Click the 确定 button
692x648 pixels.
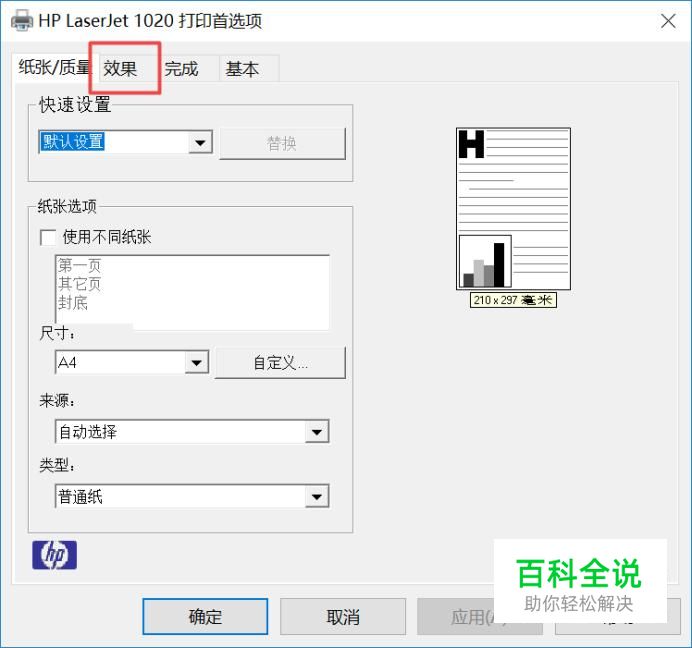tap(205, 617)
